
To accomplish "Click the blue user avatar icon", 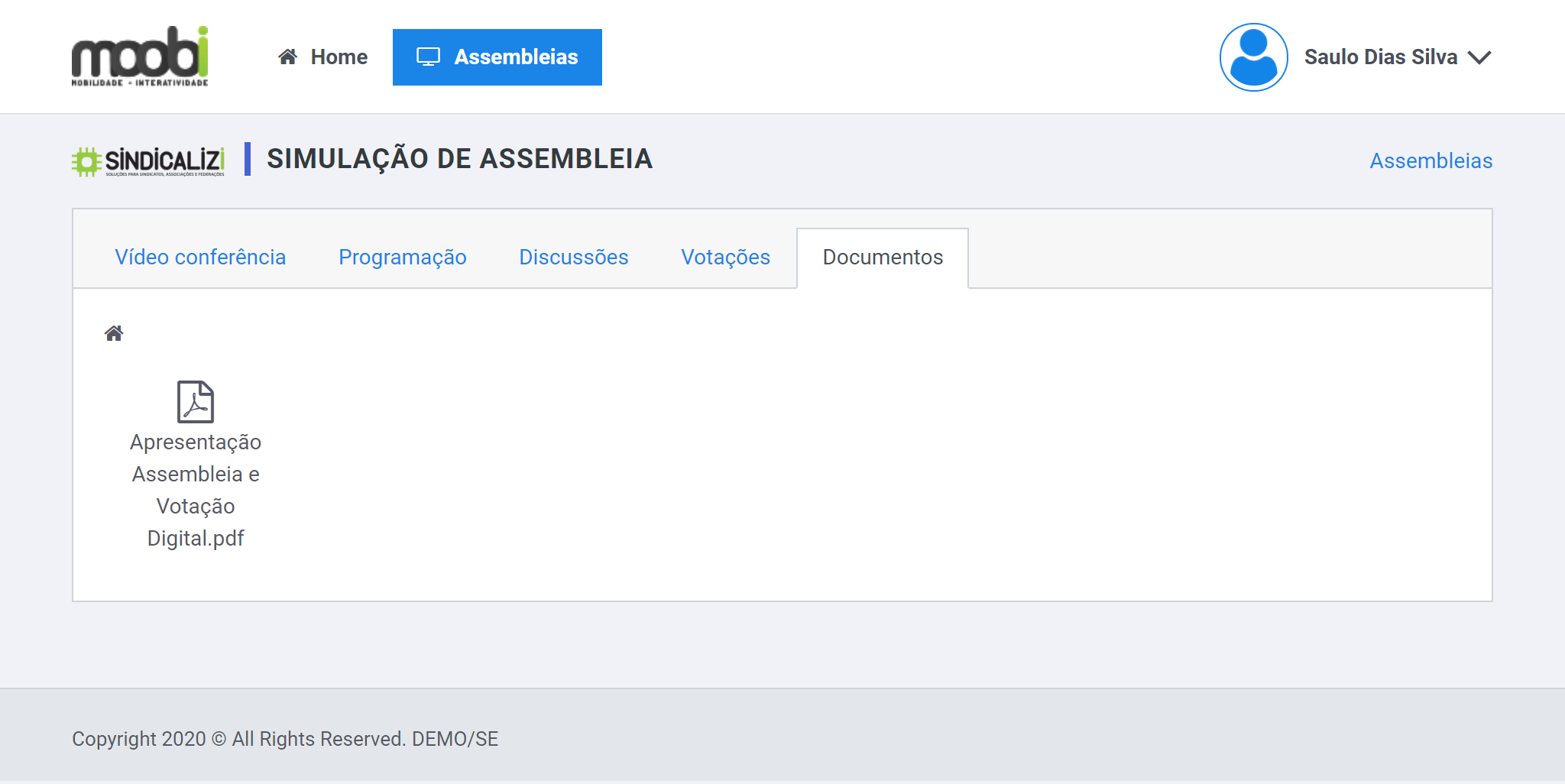I will pyautogui.click(x=1253, y=57).
